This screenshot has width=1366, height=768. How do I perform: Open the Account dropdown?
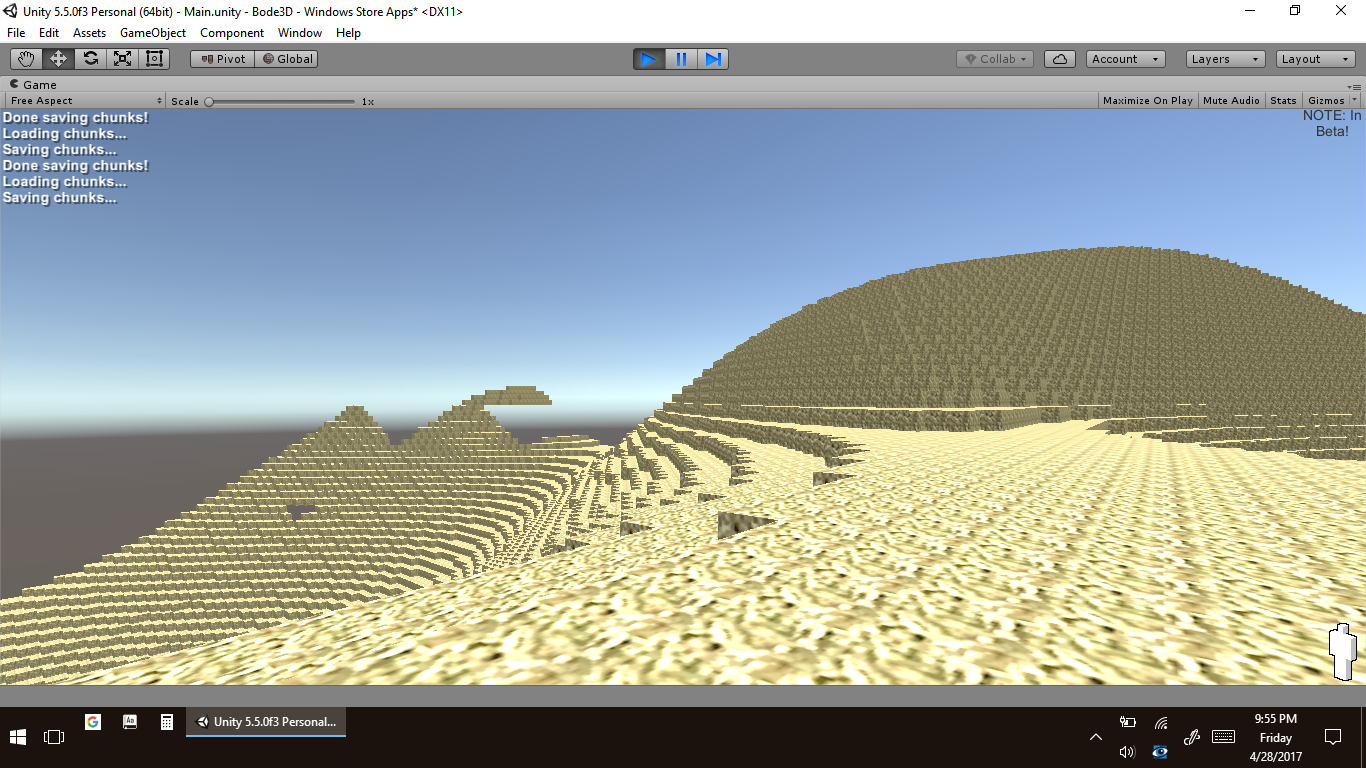(1125, 59)
